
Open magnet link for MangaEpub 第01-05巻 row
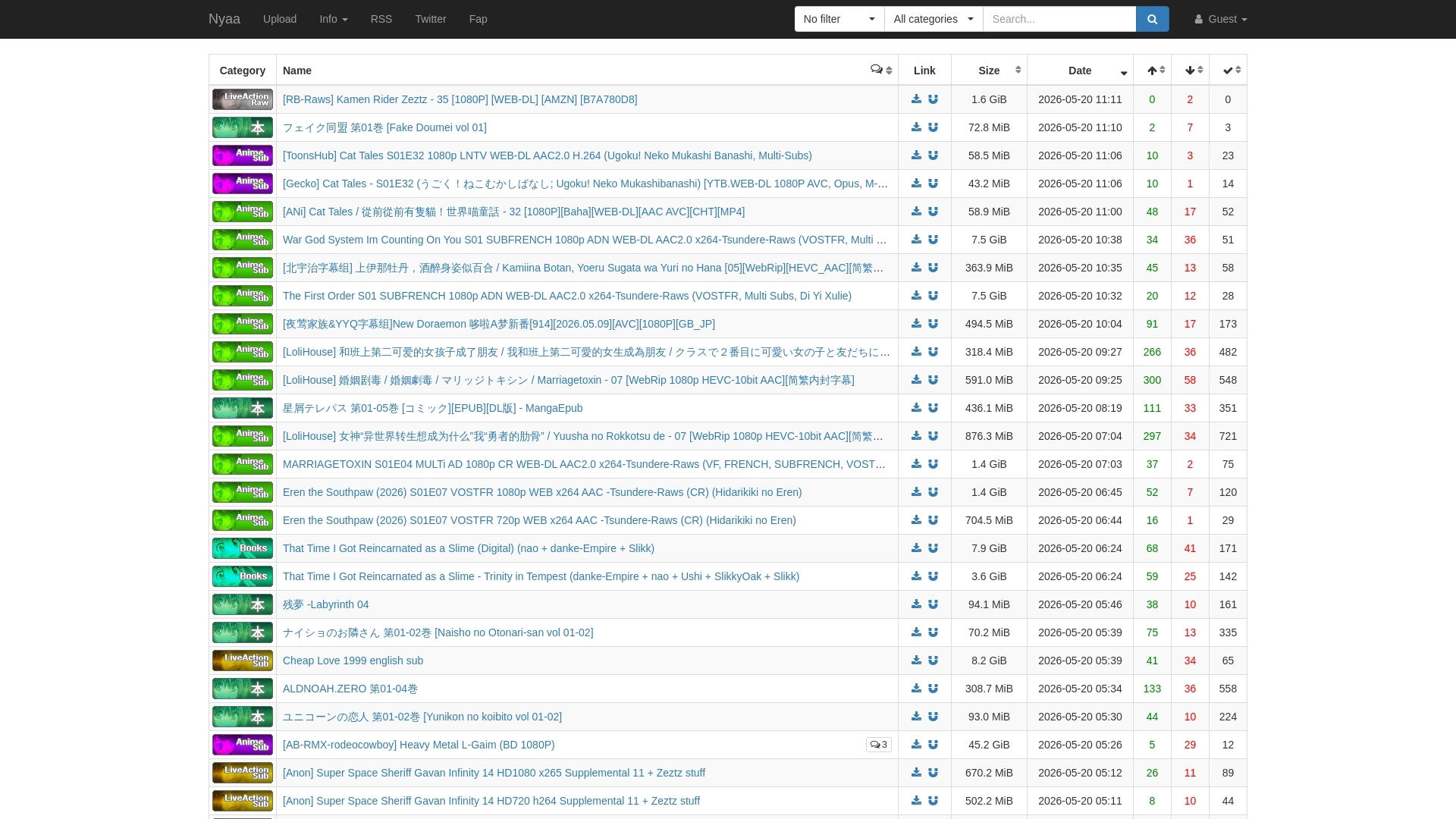933,408
